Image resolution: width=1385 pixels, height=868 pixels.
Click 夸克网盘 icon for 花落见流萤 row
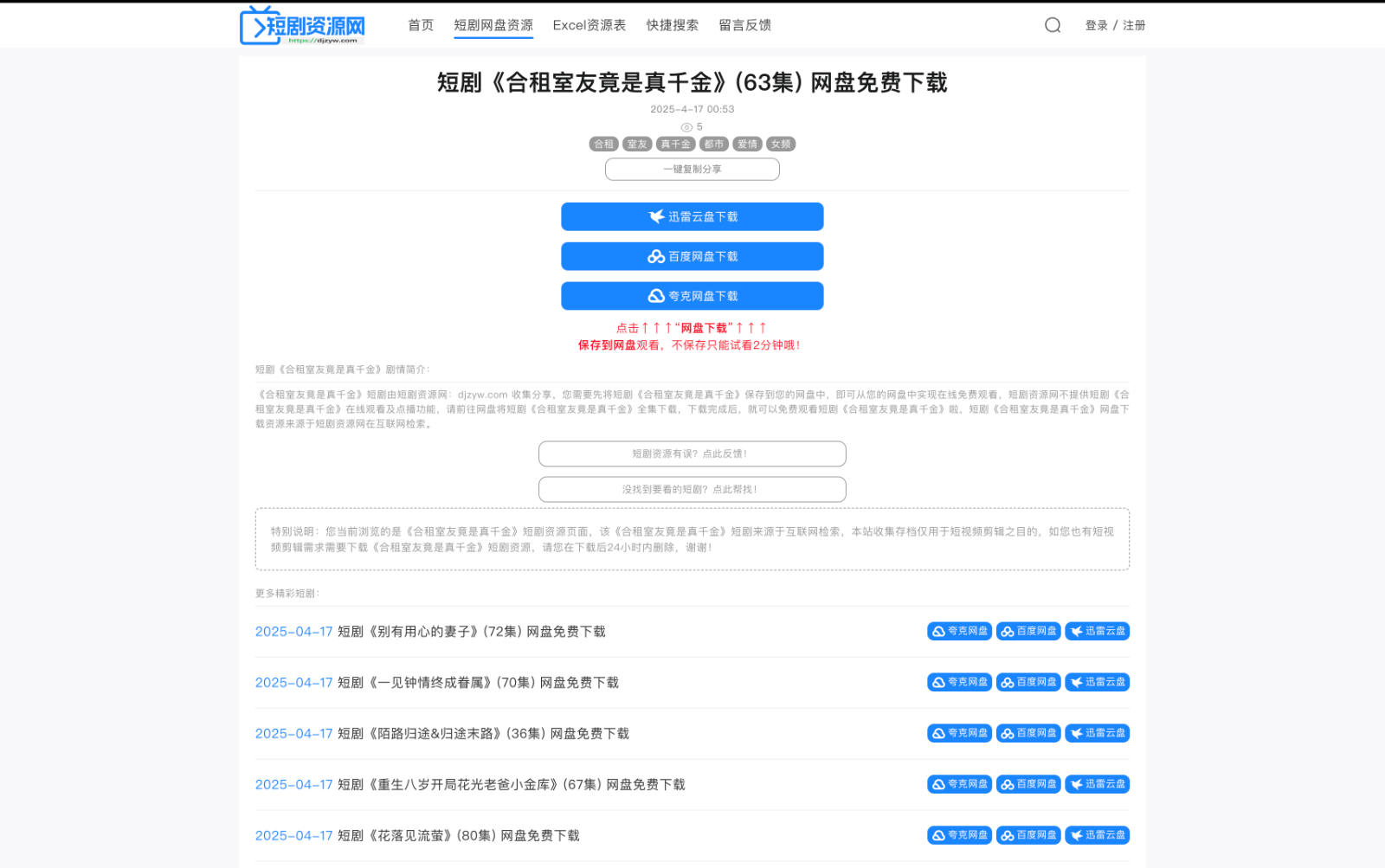[959, 835]
